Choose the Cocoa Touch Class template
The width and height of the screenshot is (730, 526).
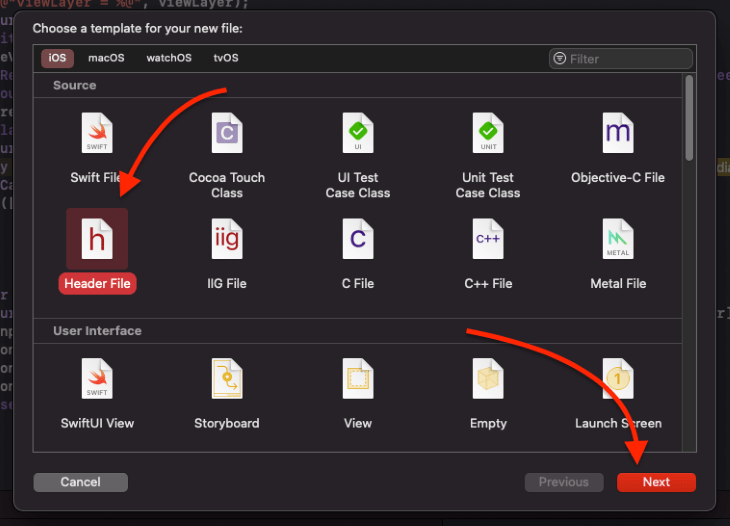pos(227,134)
